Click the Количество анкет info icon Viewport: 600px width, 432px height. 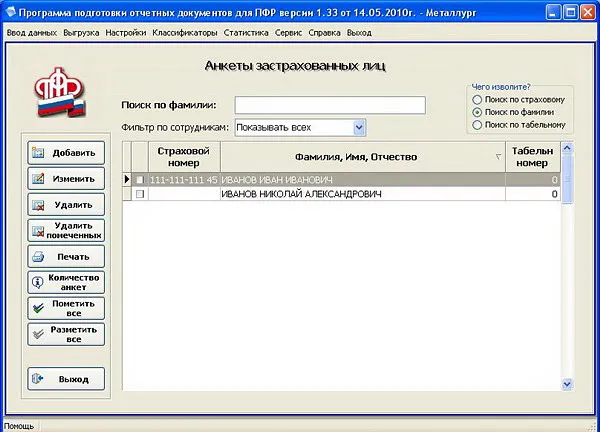pyautogui.click(x=38, y=282)
